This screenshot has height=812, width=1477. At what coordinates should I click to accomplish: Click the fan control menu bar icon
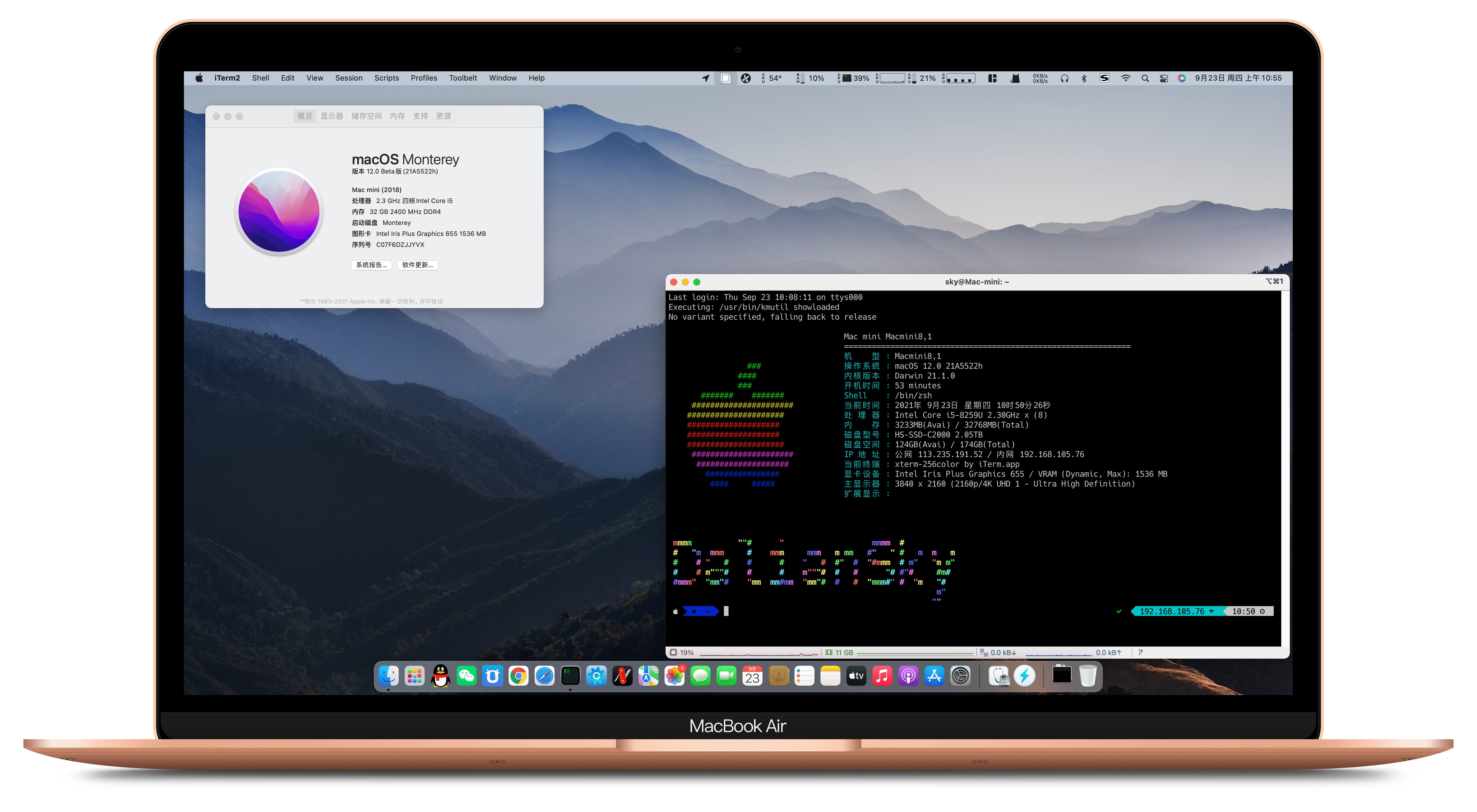click(x=745, y=79)
